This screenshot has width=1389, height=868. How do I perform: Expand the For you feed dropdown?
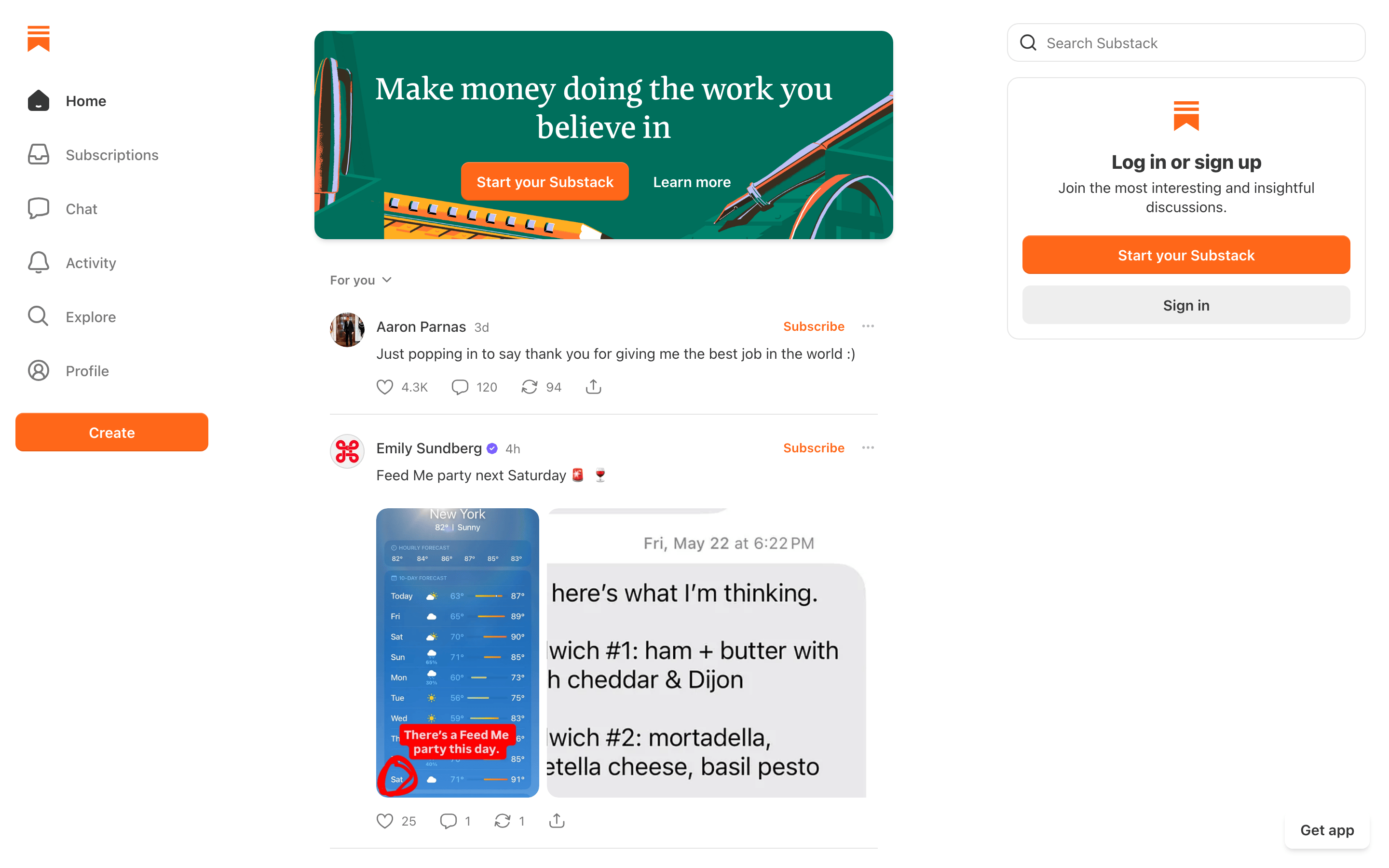coord(360,280)
